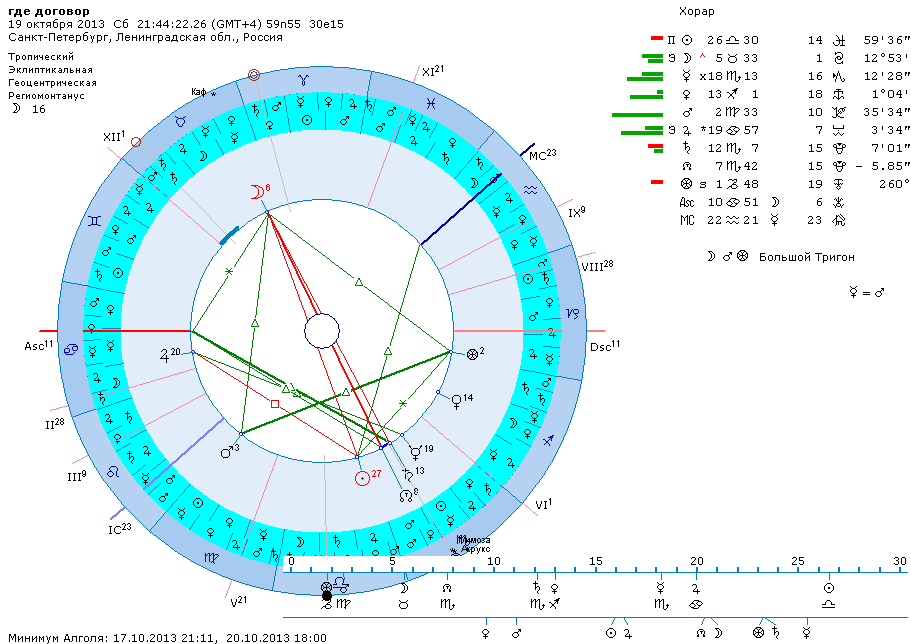Screen dimensions: 911x644
Task: Click the Mercury glyph marked 19 in chart
Action: tap(414, 452)
